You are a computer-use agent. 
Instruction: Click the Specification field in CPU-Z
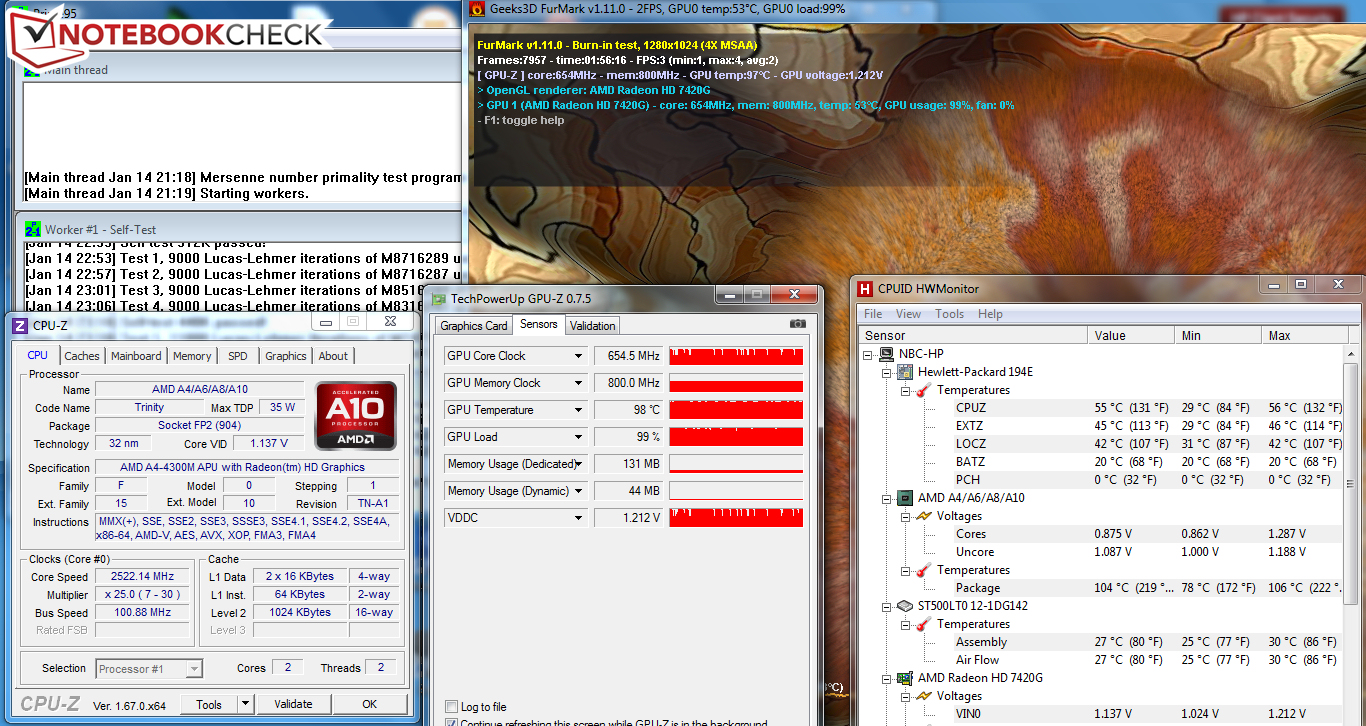click(x=246, y=468)
